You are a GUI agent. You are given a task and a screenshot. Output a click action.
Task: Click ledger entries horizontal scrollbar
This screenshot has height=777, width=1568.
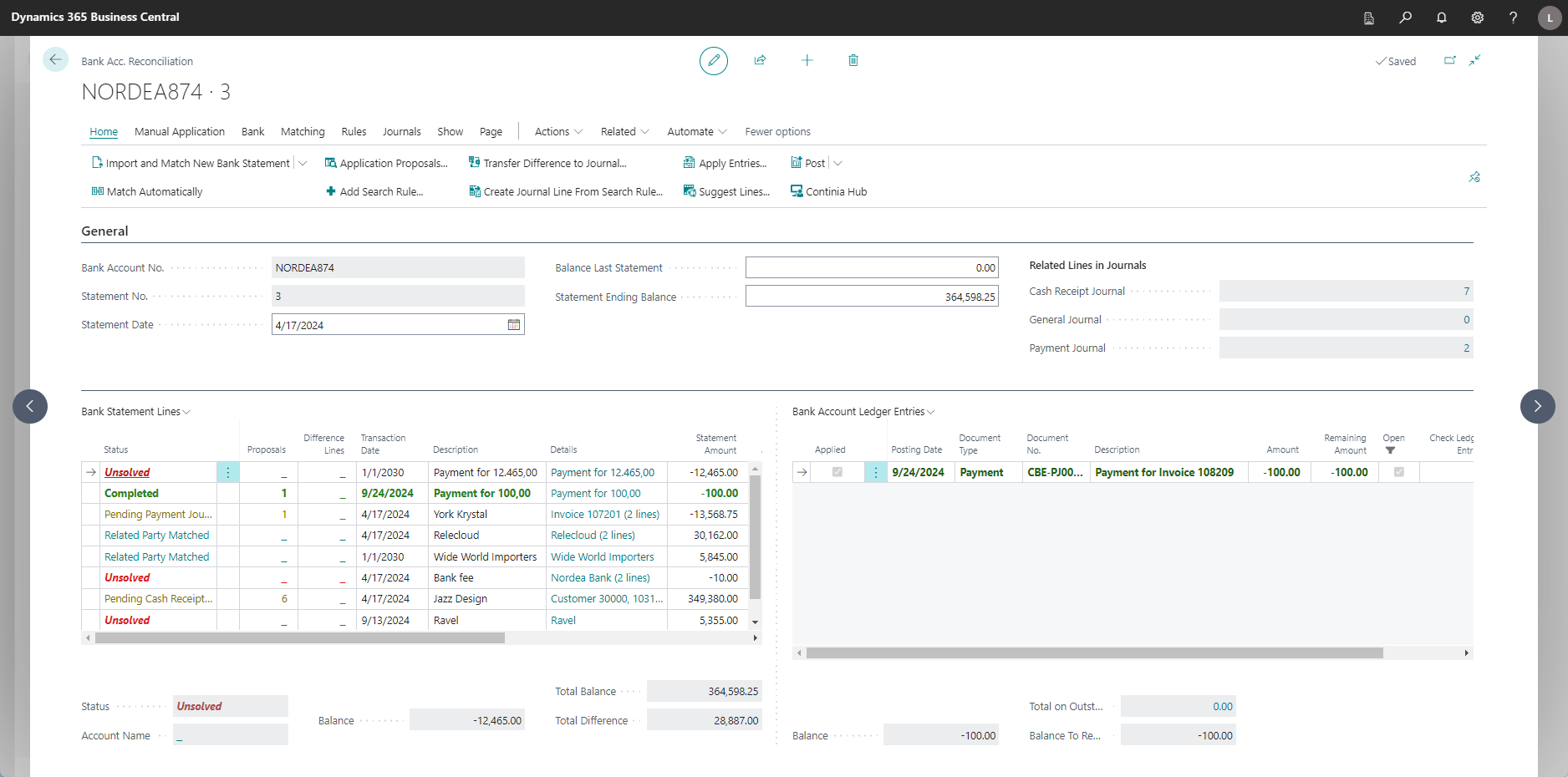click(1094, 653)
